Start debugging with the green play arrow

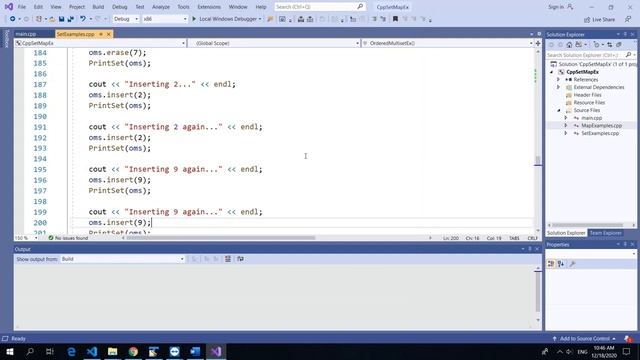click(194, 19)
